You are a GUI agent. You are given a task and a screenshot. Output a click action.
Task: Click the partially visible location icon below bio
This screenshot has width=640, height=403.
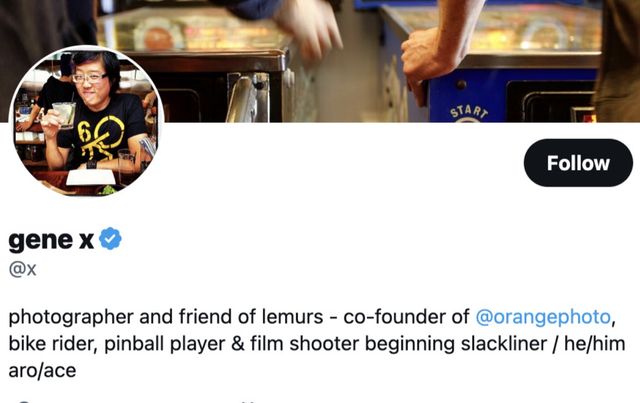point(24,402)
